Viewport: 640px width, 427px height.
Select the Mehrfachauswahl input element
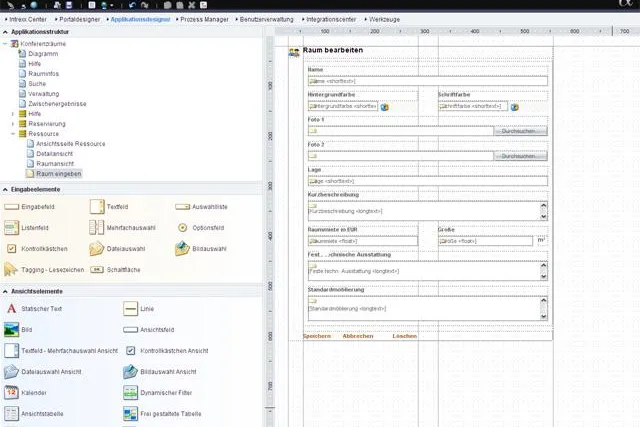coord(122,228)
